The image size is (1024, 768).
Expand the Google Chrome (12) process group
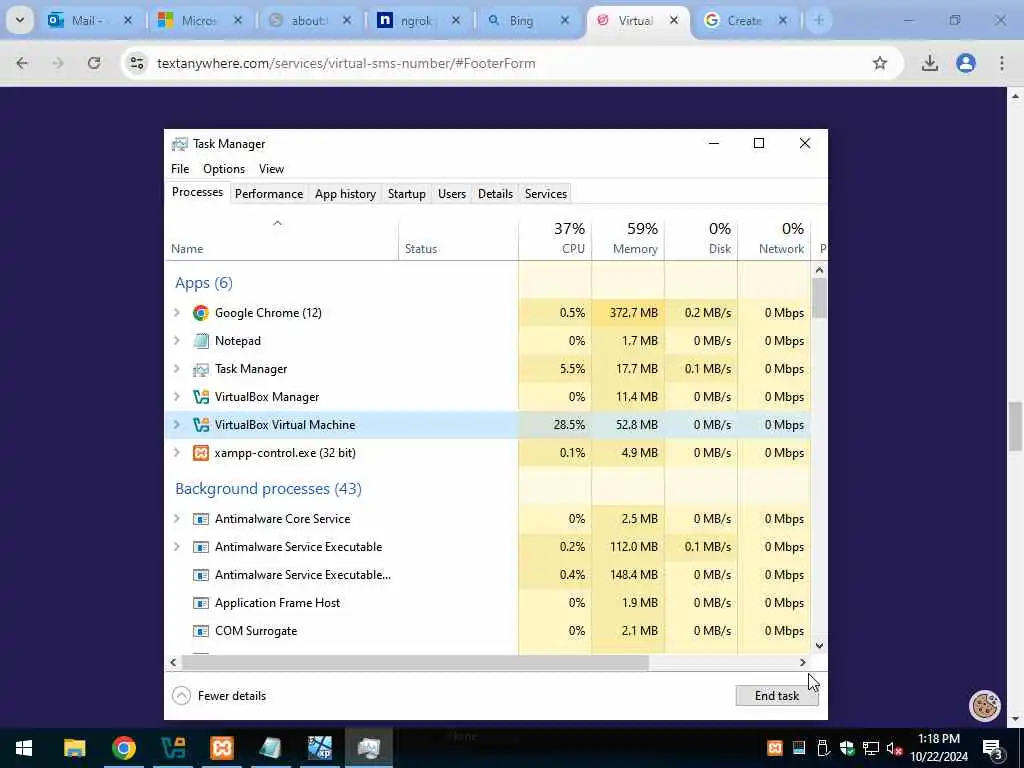(176, 313)
